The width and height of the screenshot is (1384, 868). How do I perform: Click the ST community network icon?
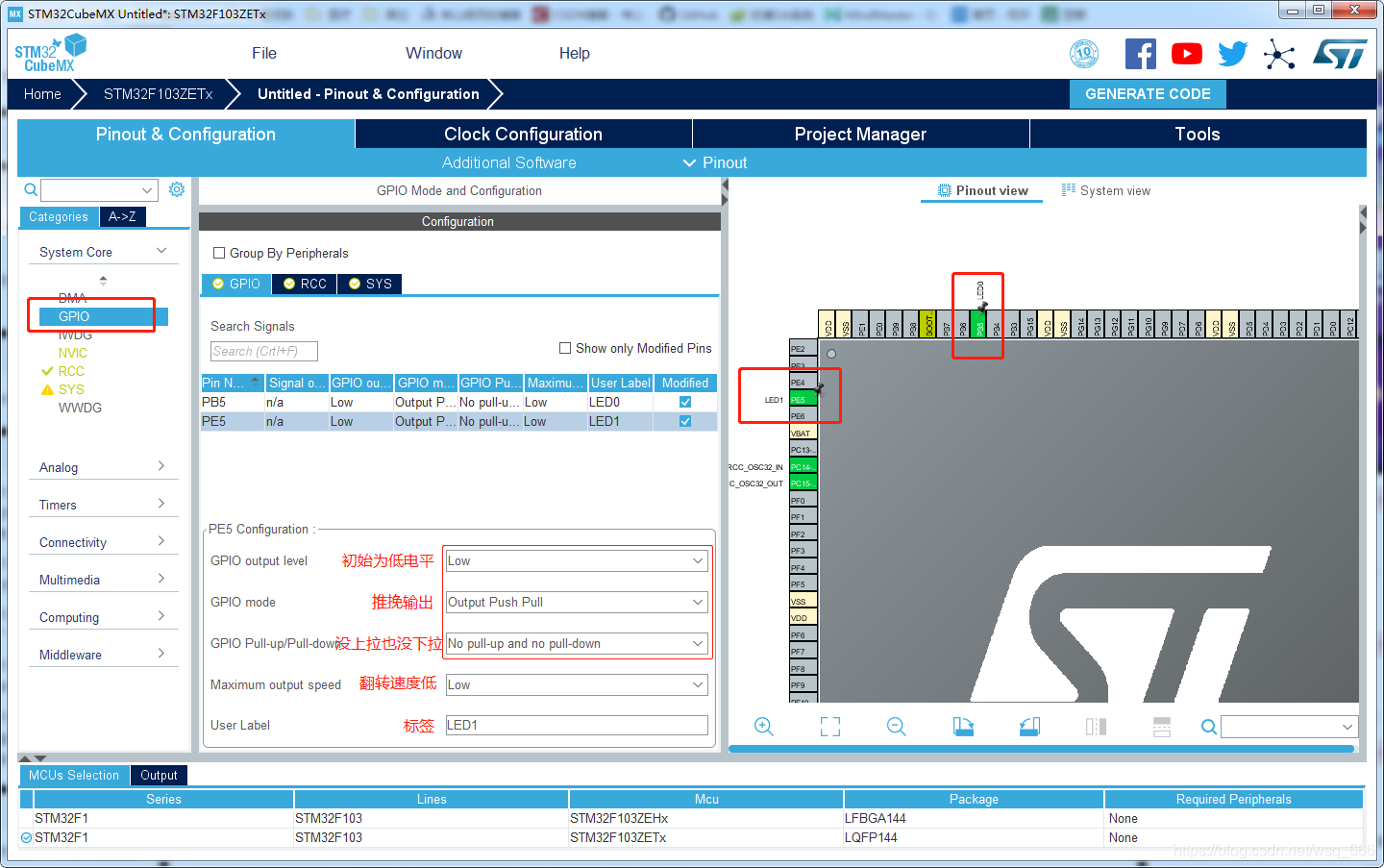1279,54
